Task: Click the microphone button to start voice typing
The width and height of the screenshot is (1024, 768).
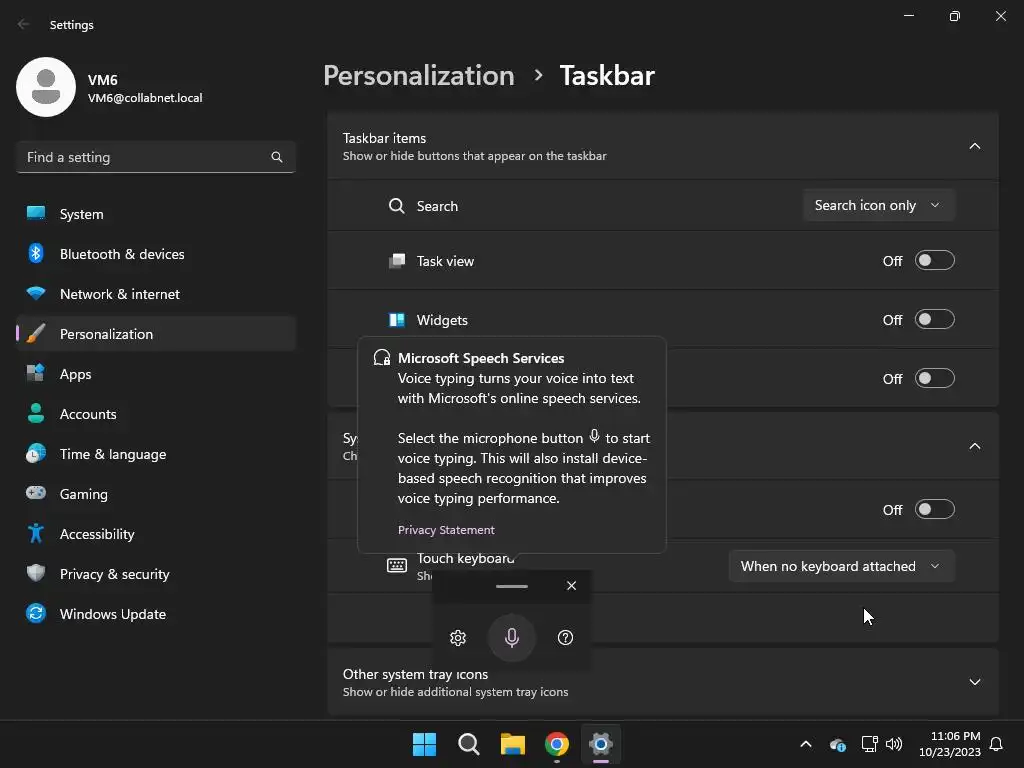Action: pyautogui.click(x=512, y=637)
